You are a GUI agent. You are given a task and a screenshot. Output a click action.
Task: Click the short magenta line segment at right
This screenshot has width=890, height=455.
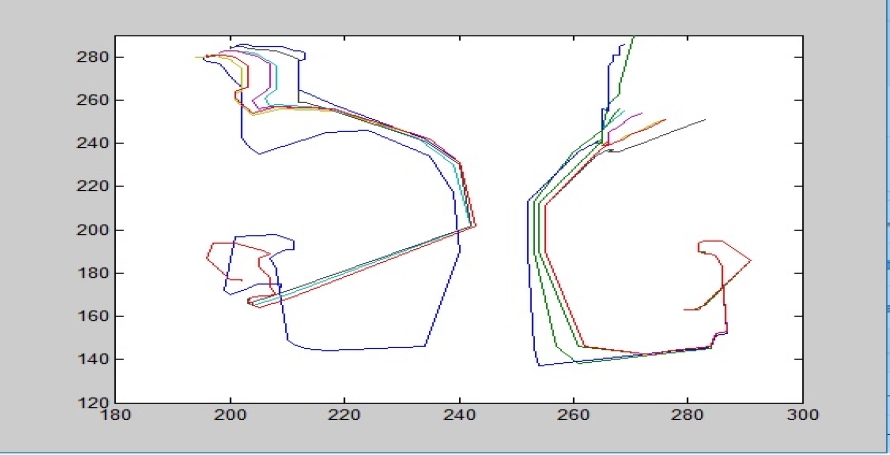tap(632, 116)
